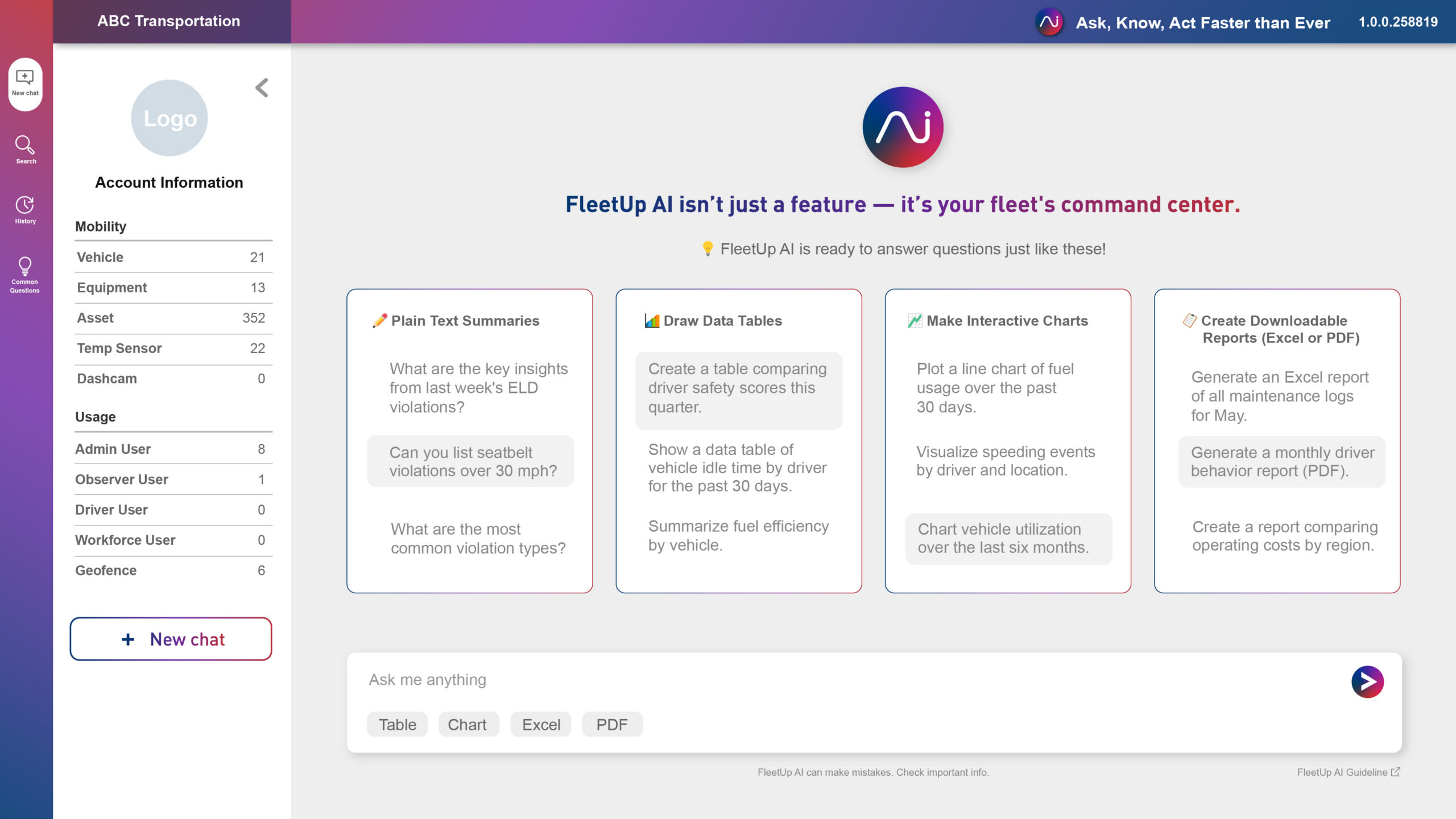
Task: Click the large FleetUp AI center logo
Action: coord(903,127)
